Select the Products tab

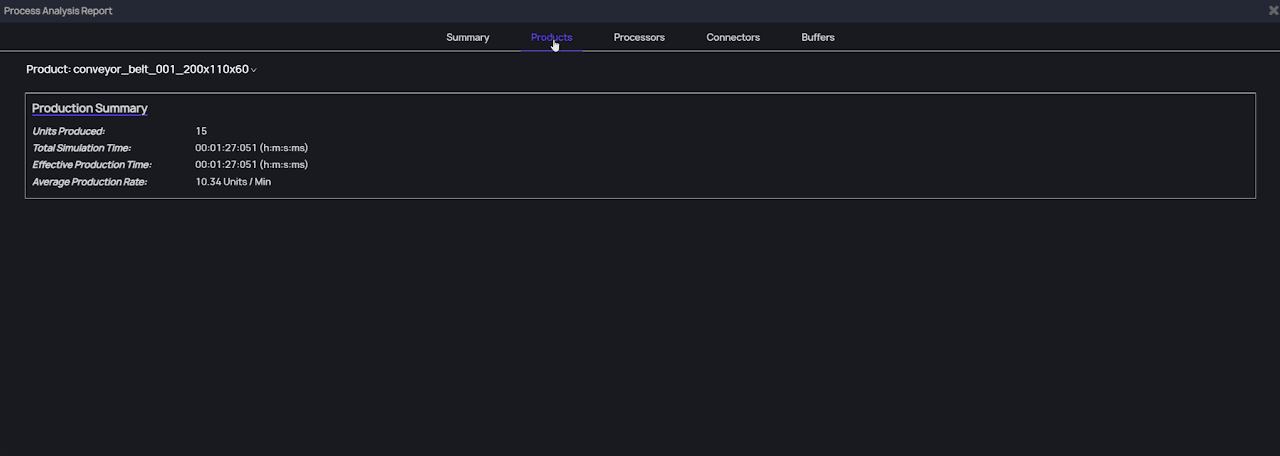point(551,37)
